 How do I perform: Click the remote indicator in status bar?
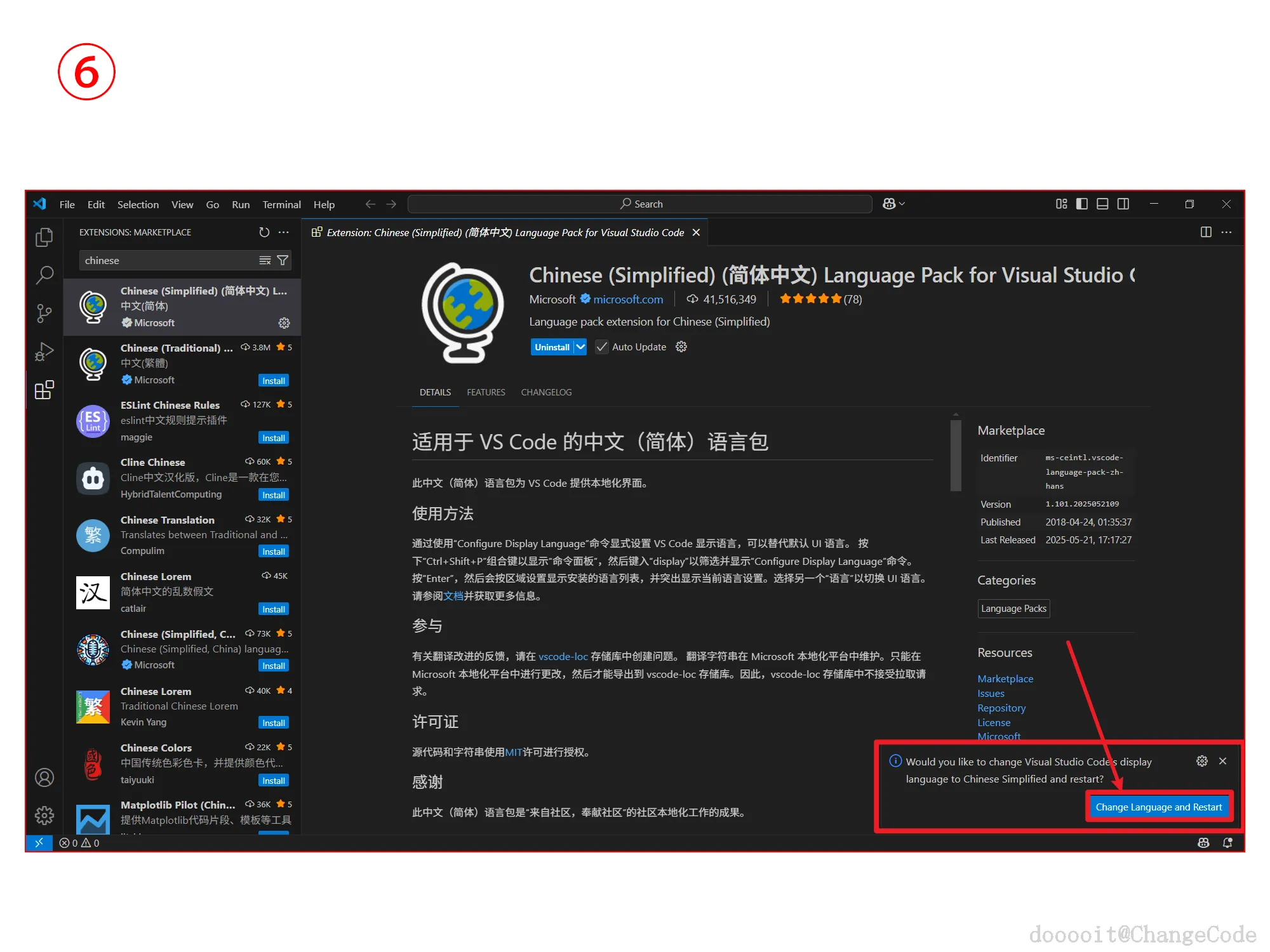pyautogui.click(x=39, y=843)
